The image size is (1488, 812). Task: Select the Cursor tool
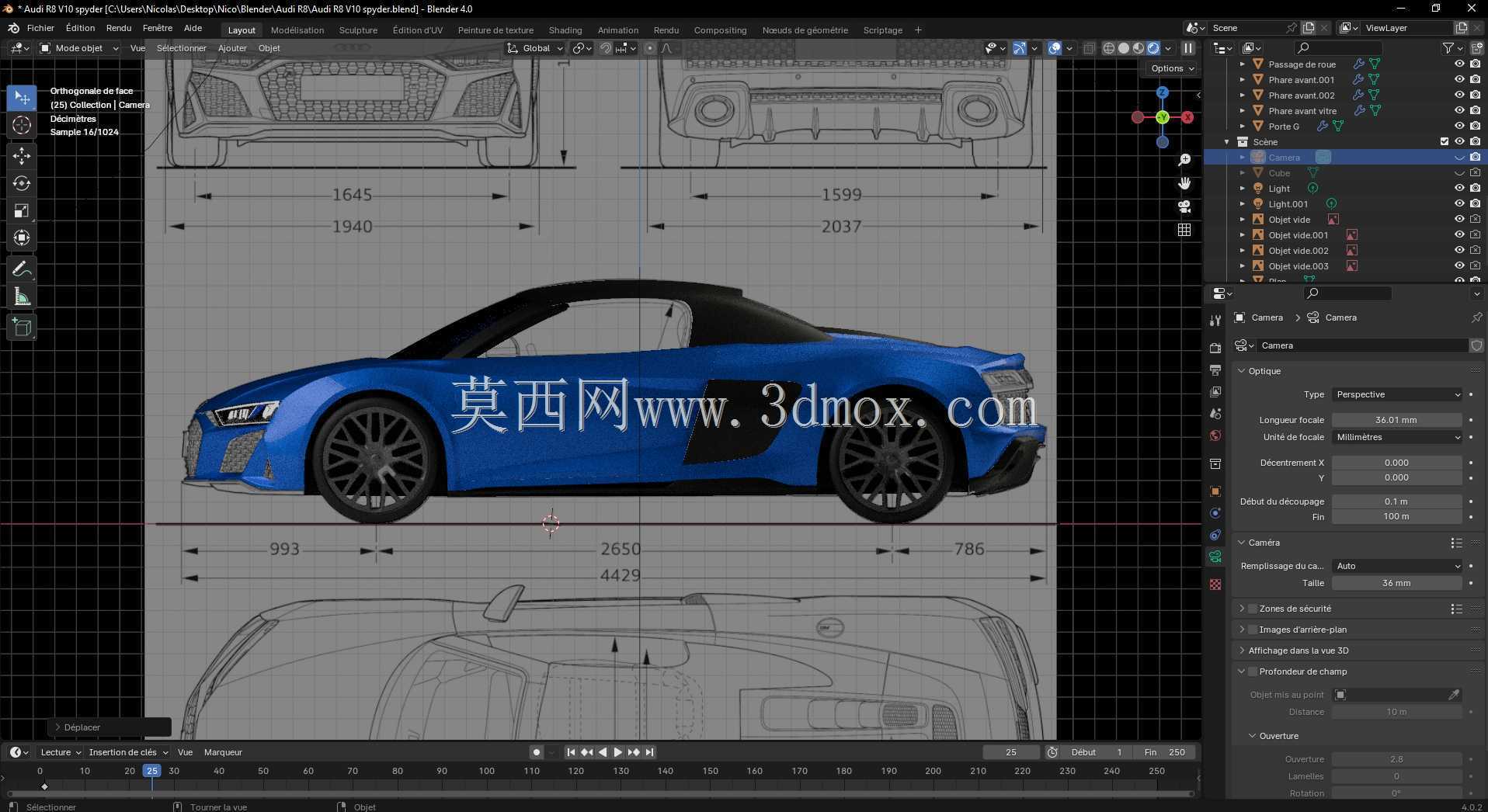(x=22, y=125)
